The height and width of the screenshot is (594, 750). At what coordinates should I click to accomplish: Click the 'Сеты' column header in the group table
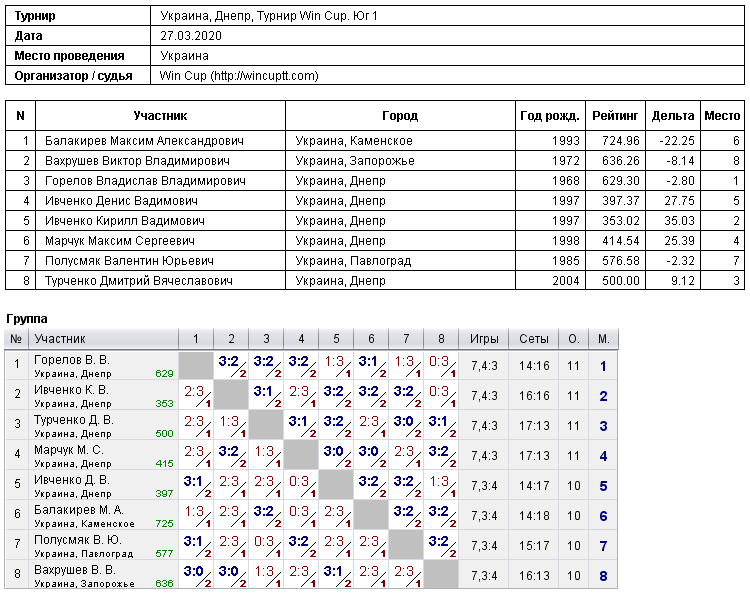(534, 339)
